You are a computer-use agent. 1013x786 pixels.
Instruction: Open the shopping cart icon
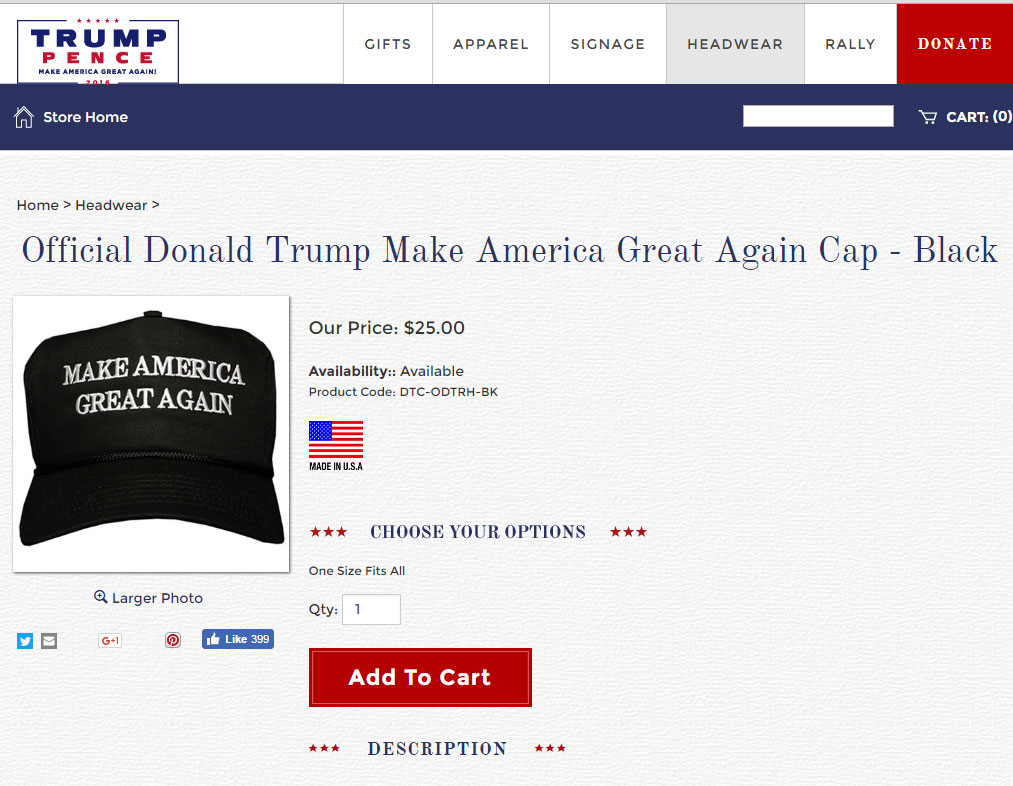(x=928, y=117)
